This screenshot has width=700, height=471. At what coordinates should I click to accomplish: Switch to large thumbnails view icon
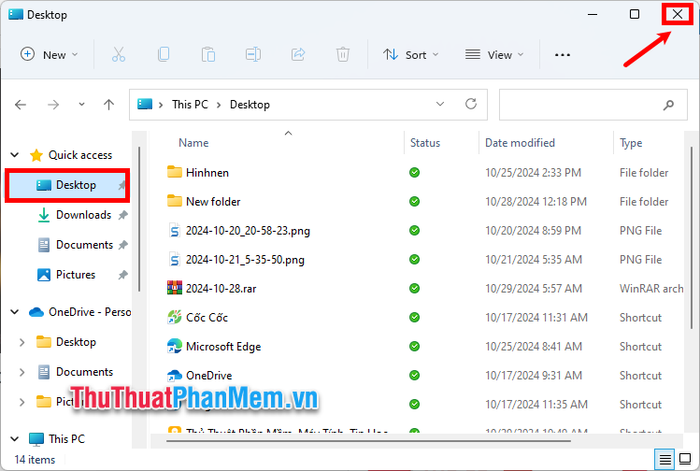684,459
